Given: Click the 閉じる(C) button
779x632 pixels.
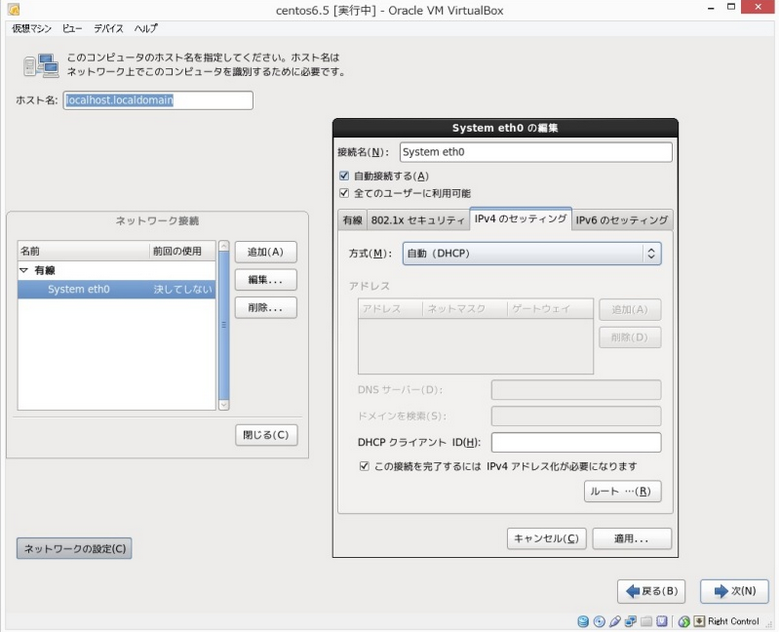Looking at the screenshot, I should [266, 435].
